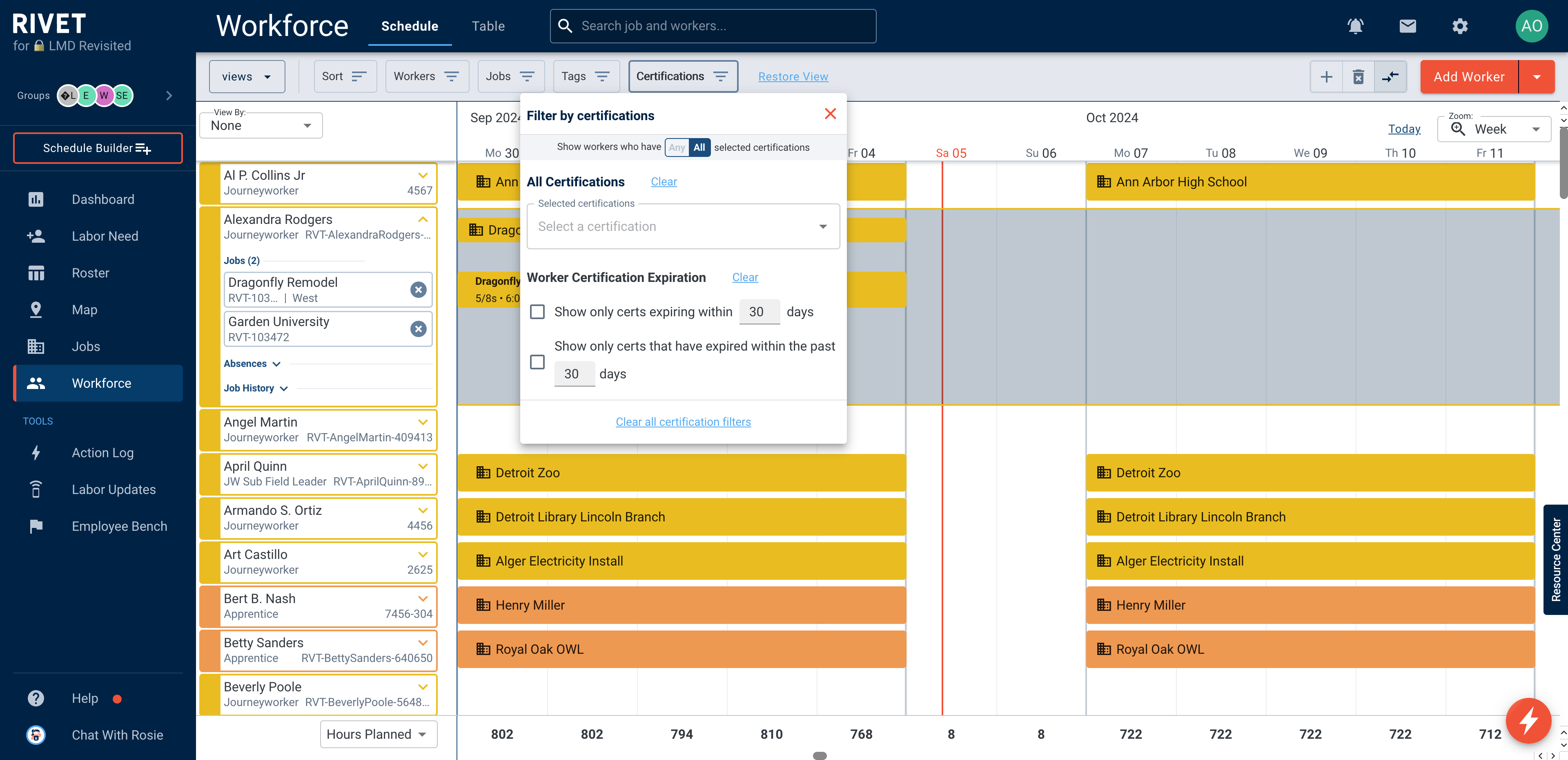Open Dashboard from the sidebar
Viewport: 1568px width, 760px height.
98,199
